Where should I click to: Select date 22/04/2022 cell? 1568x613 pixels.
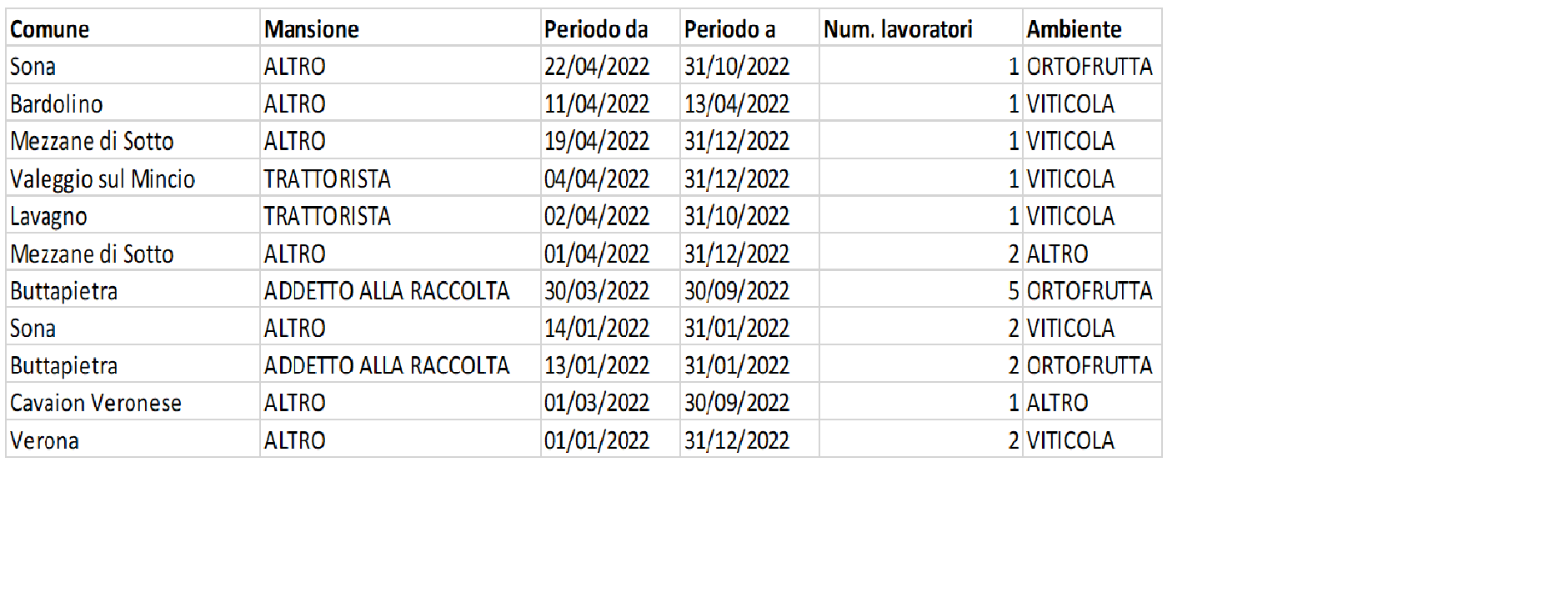click(x=610, y=67)
